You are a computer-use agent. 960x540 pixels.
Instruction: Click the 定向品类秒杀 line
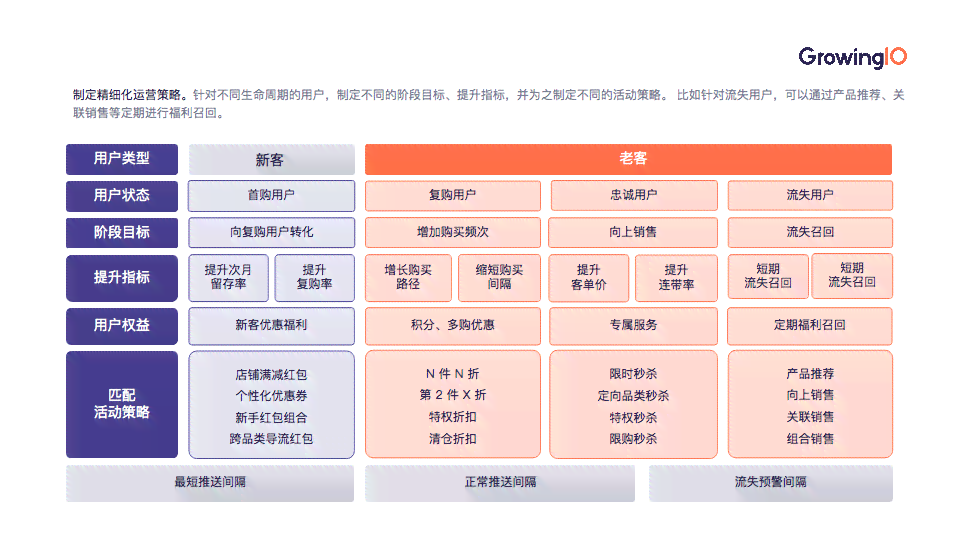tap(633, 396)
